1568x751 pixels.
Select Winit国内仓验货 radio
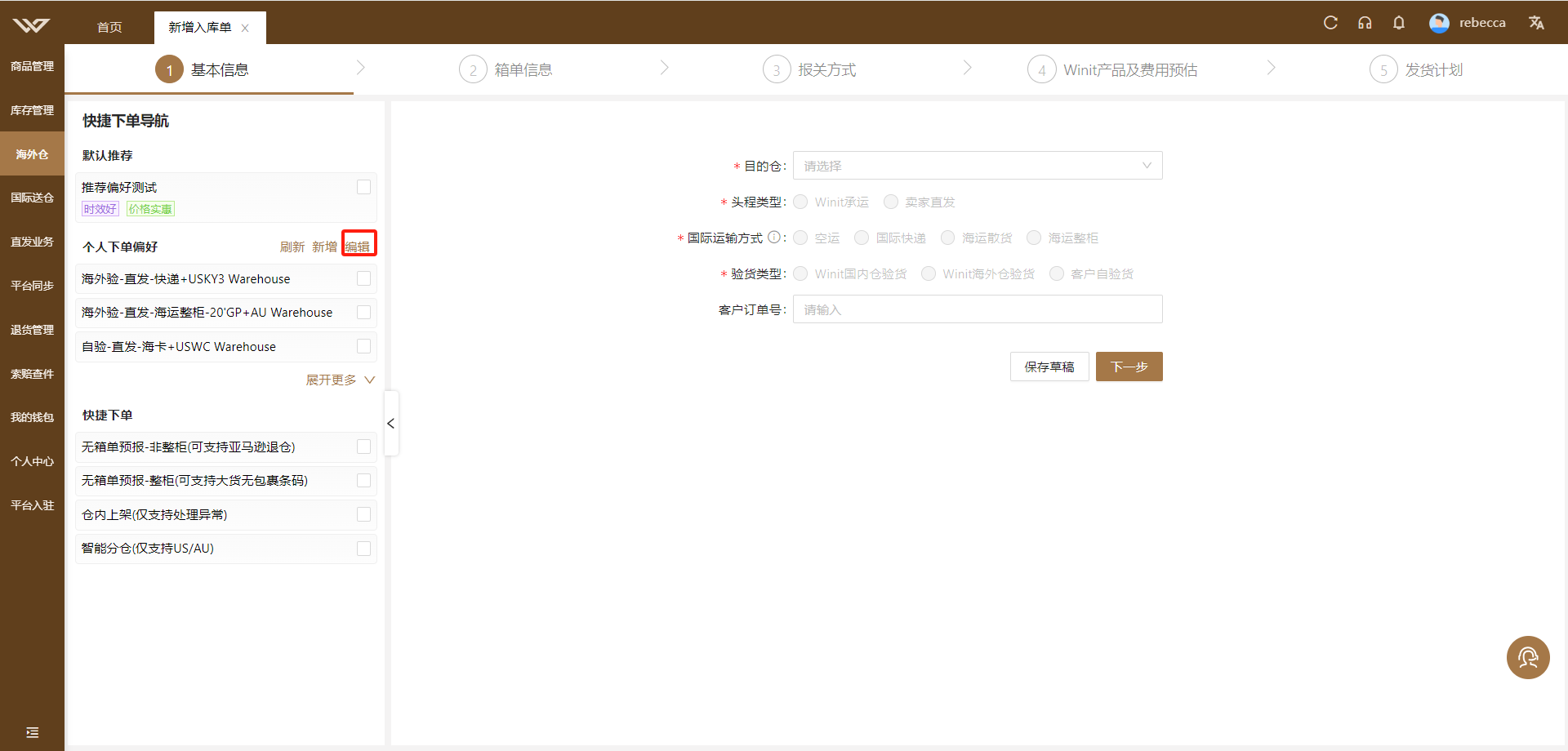coord(800,273)
